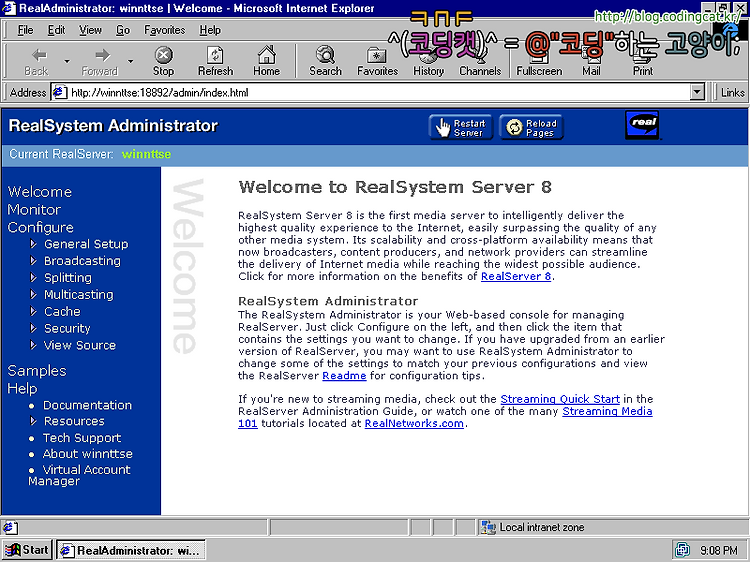Select Welcome in left navigation
Screen dimensions: 750x562
pos(40,192)
